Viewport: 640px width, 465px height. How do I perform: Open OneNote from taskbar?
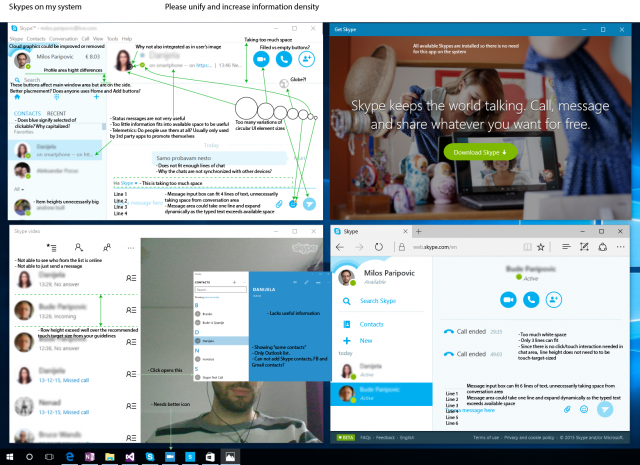[90, 457]
